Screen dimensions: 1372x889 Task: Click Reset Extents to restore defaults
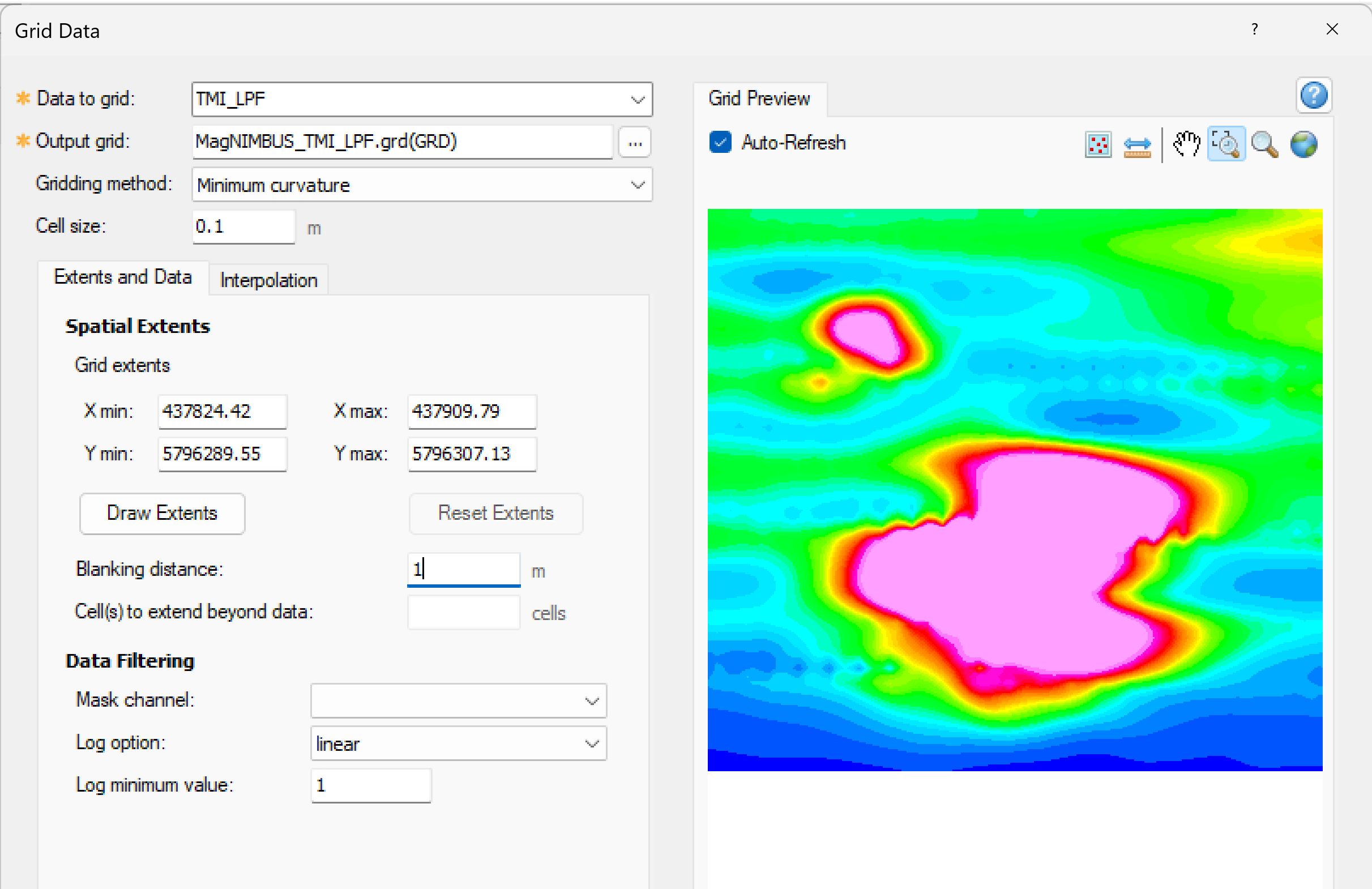(495, 513)
